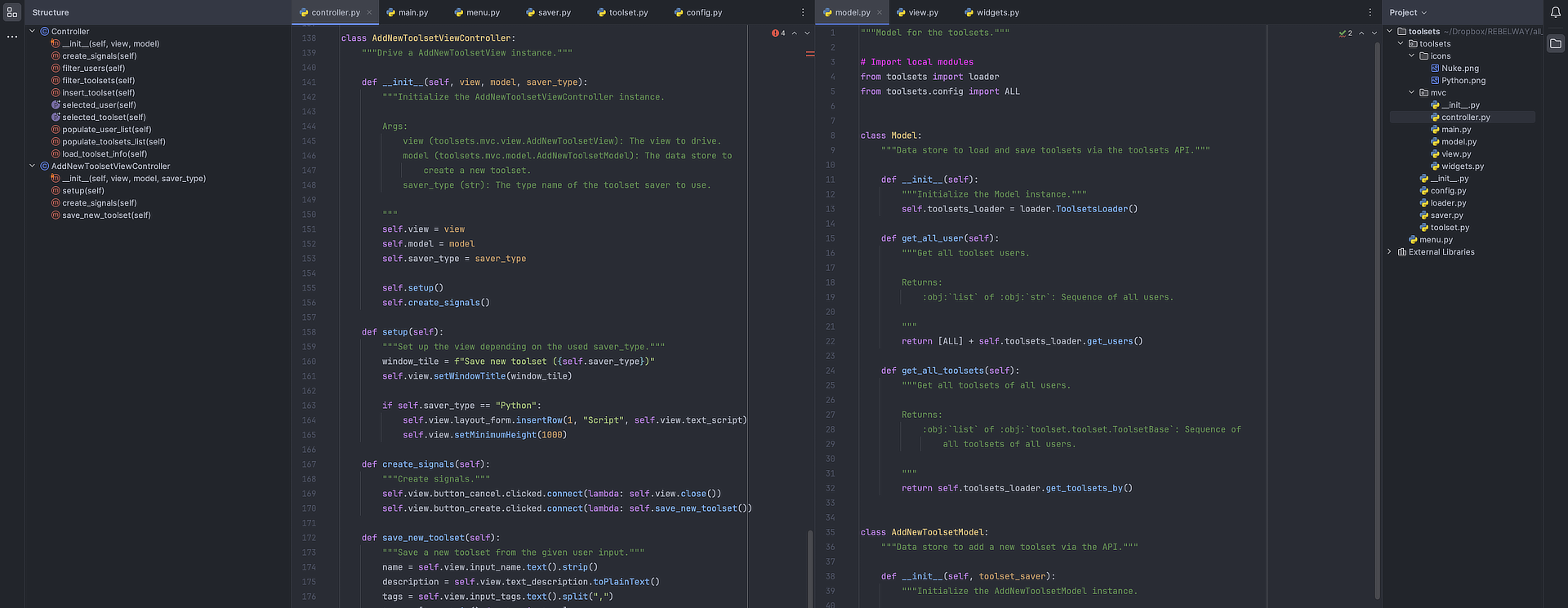Switch to the main.py tab
The height and width of the screenshot is (608, 1568).
tap(407, 12)
